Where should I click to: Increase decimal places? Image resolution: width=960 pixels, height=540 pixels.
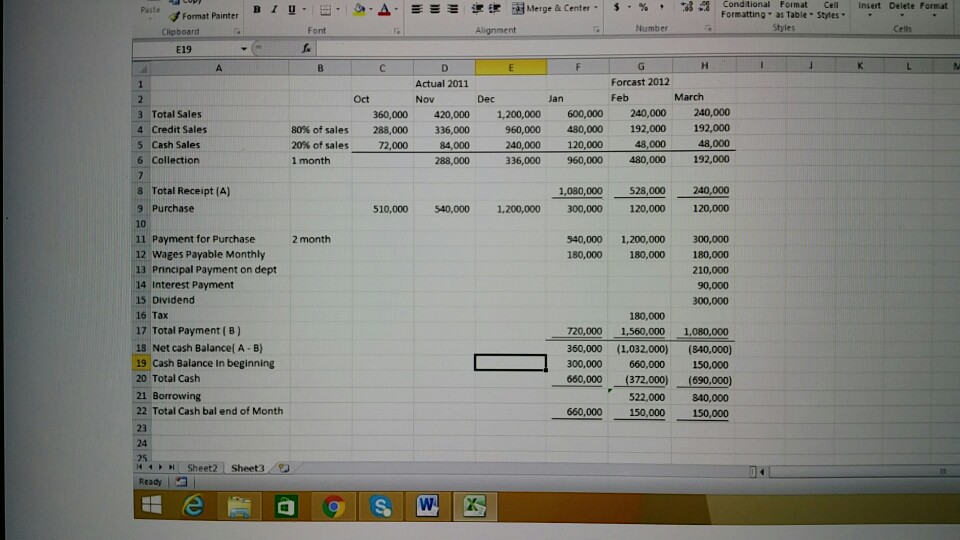[687, 7]
